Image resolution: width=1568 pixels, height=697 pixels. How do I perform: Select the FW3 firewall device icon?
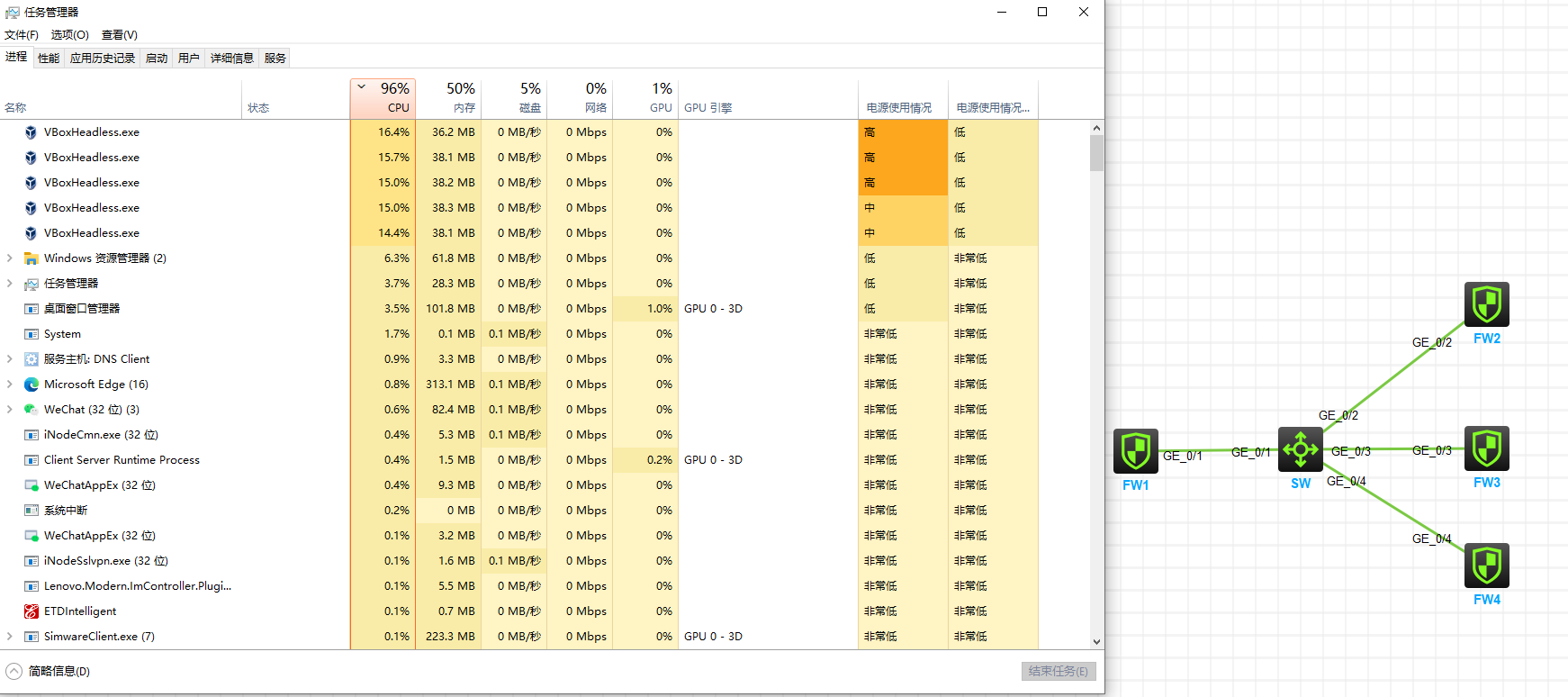[1487, 448]
